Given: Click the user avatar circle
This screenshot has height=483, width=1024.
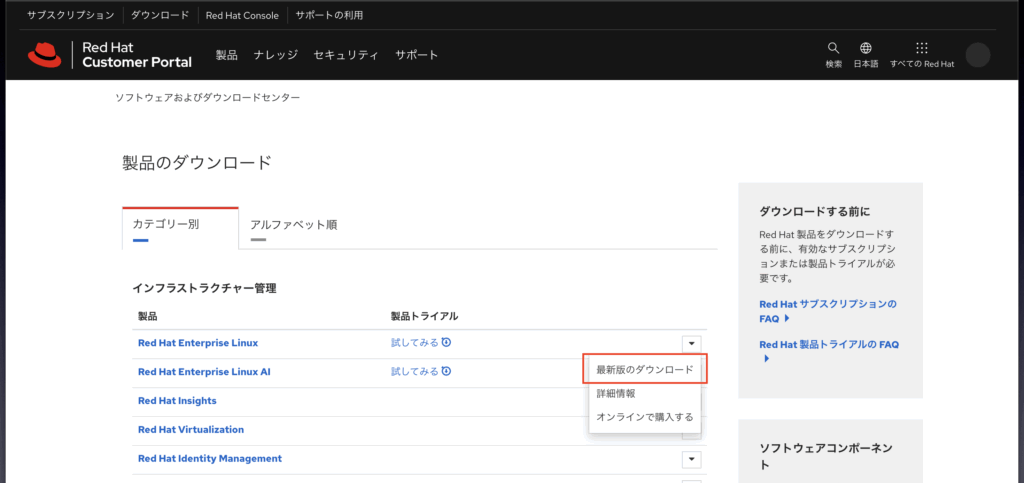Looking at the screenshot, I should 978,55.
